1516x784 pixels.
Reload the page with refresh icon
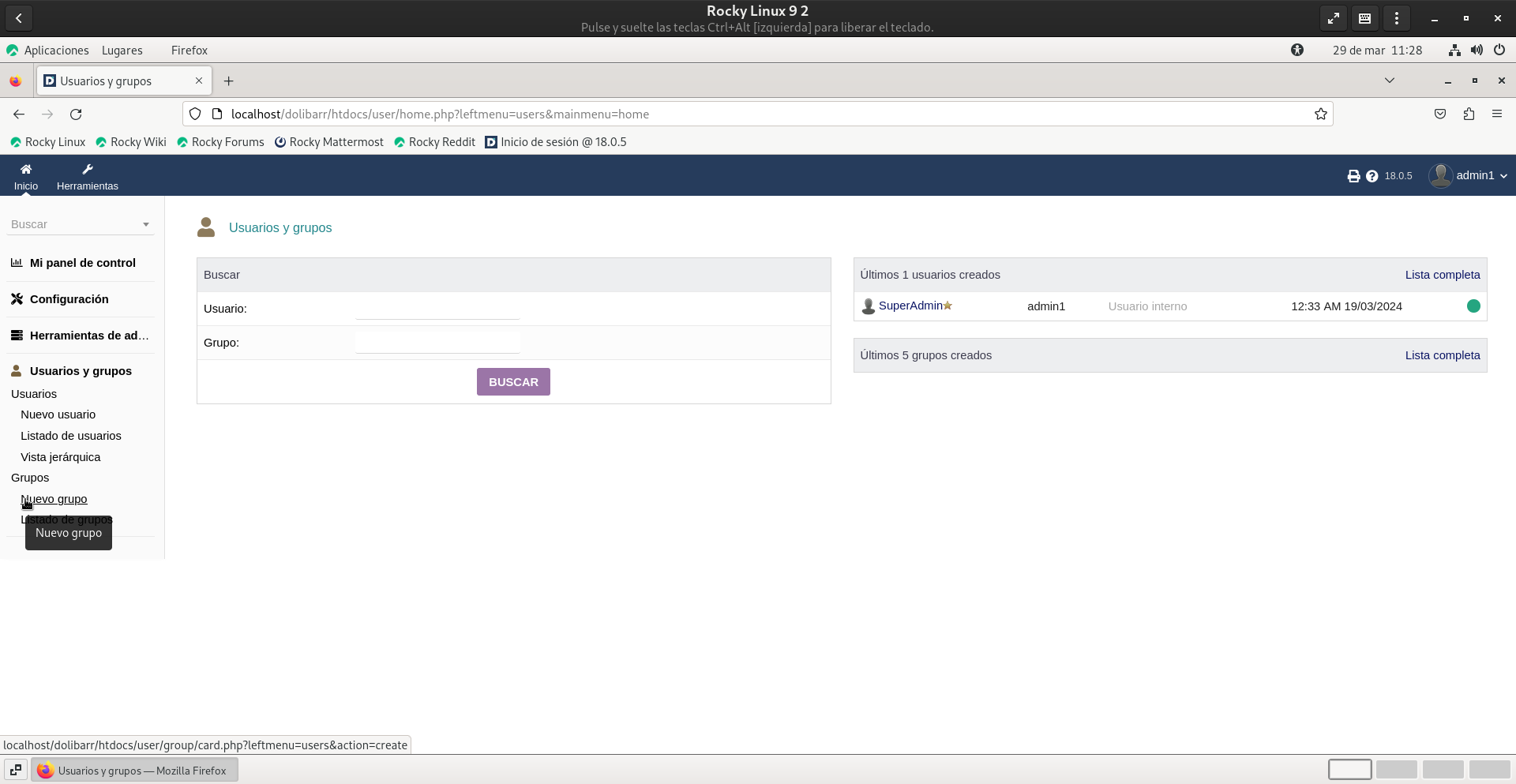point(76,114)
